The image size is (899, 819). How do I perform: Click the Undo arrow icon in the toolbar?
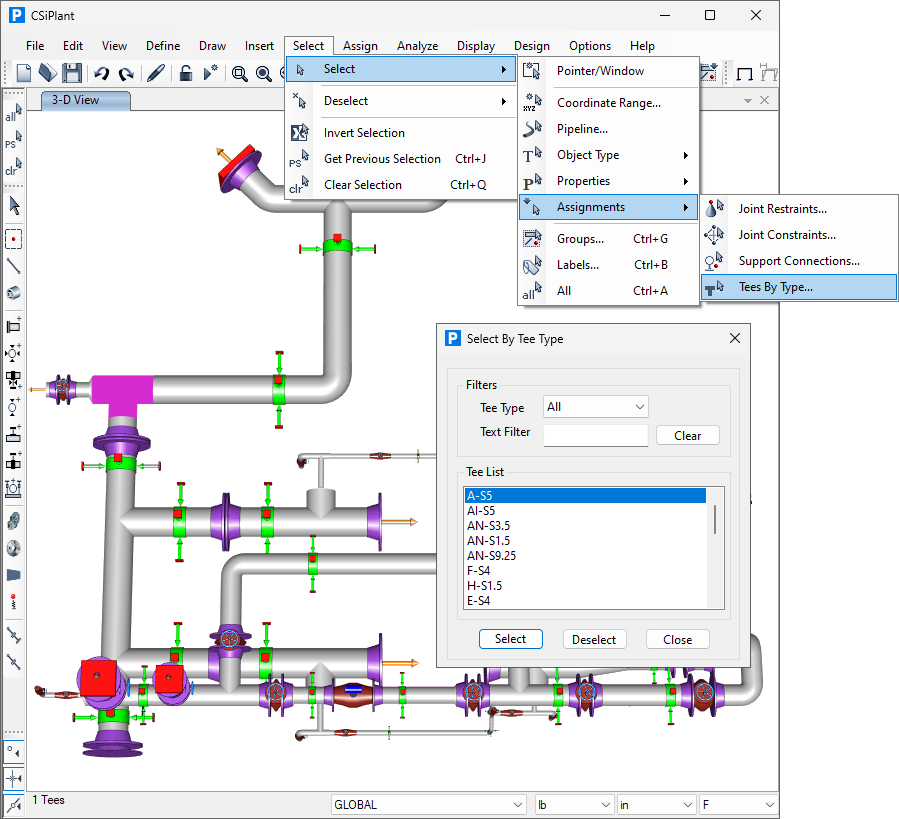pos(100,73)
